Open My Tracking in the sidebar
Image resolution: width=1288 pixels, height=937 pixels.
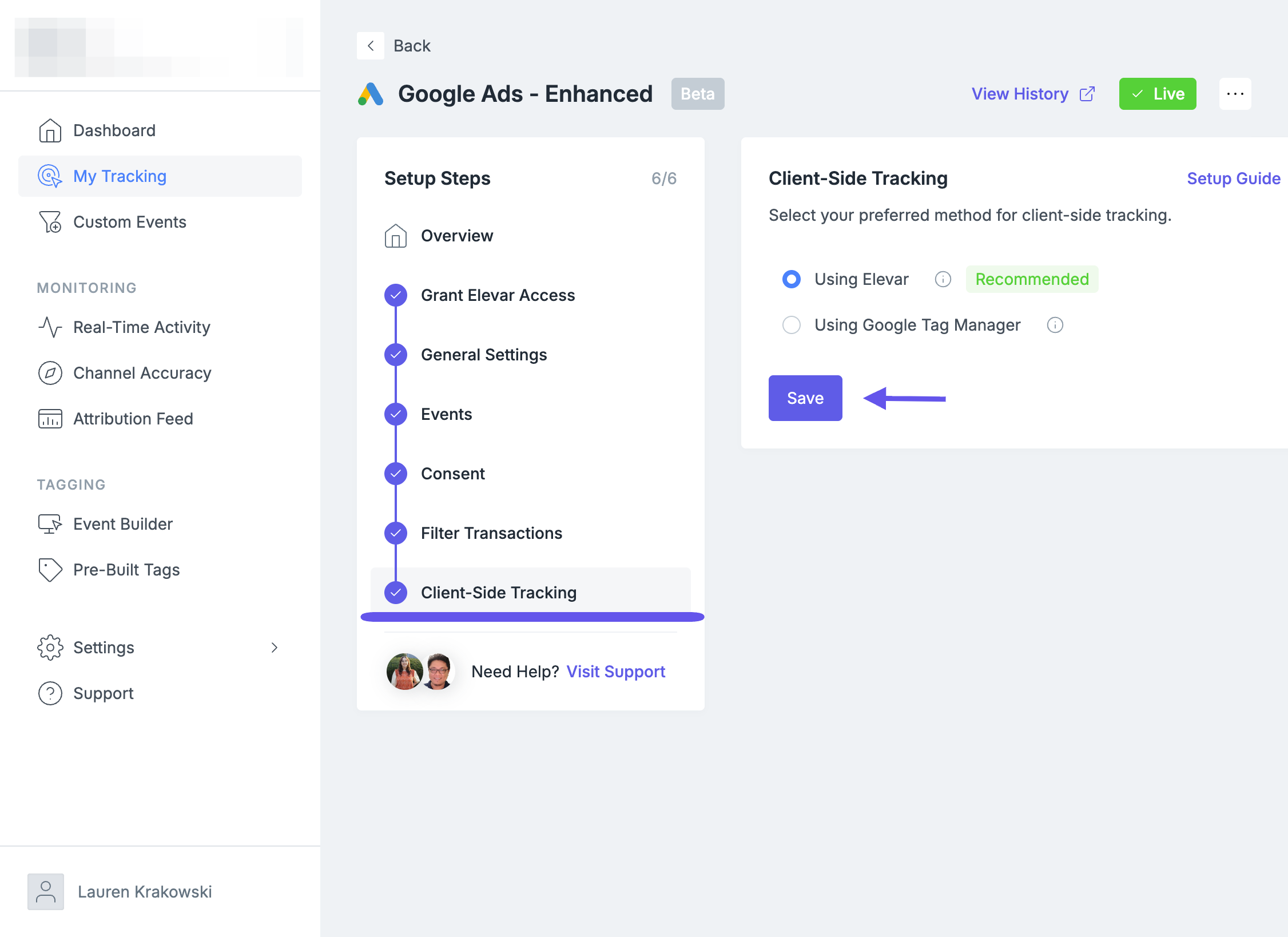click(x=160, y=176)
